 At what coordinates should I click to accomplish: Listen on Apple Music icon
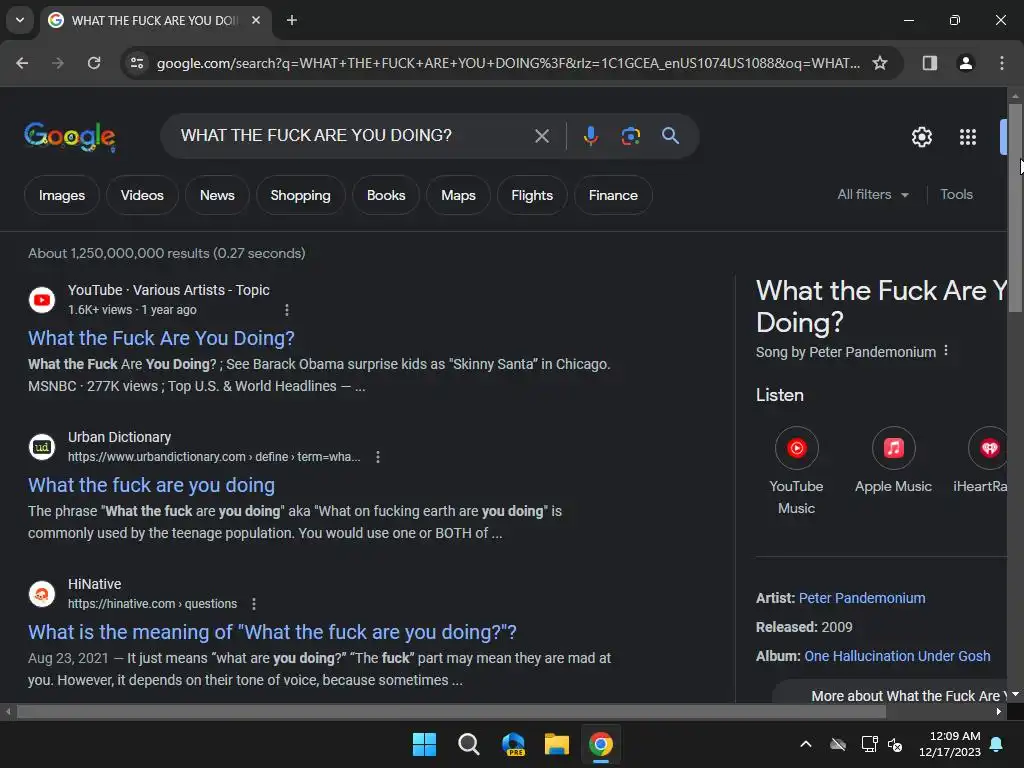[x=893, y=448]
